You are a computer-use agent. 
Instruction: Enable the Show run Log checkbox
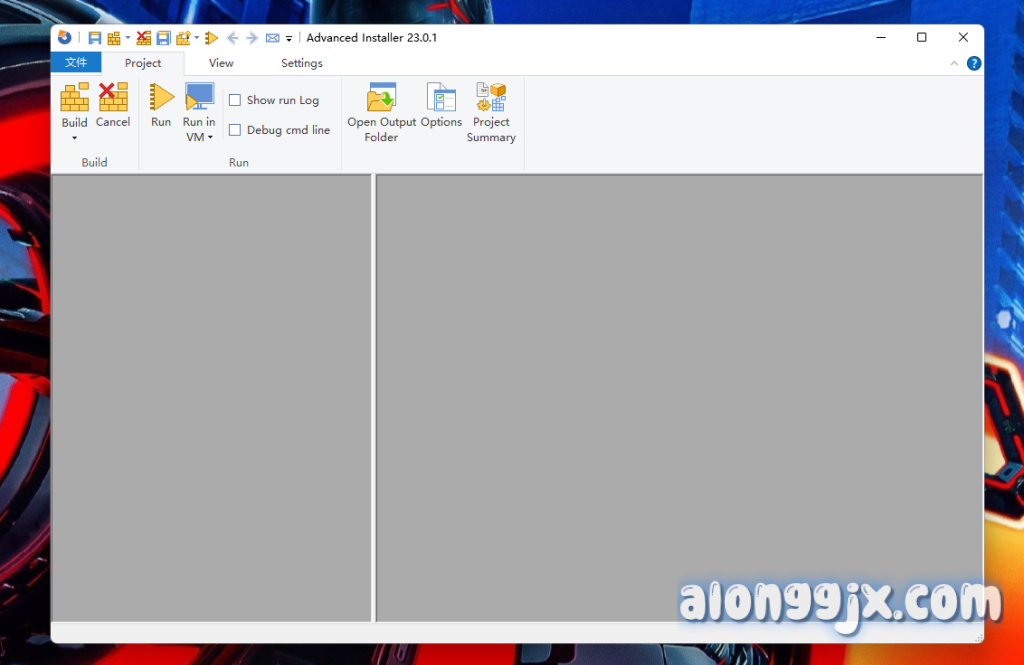click(235, 100)
